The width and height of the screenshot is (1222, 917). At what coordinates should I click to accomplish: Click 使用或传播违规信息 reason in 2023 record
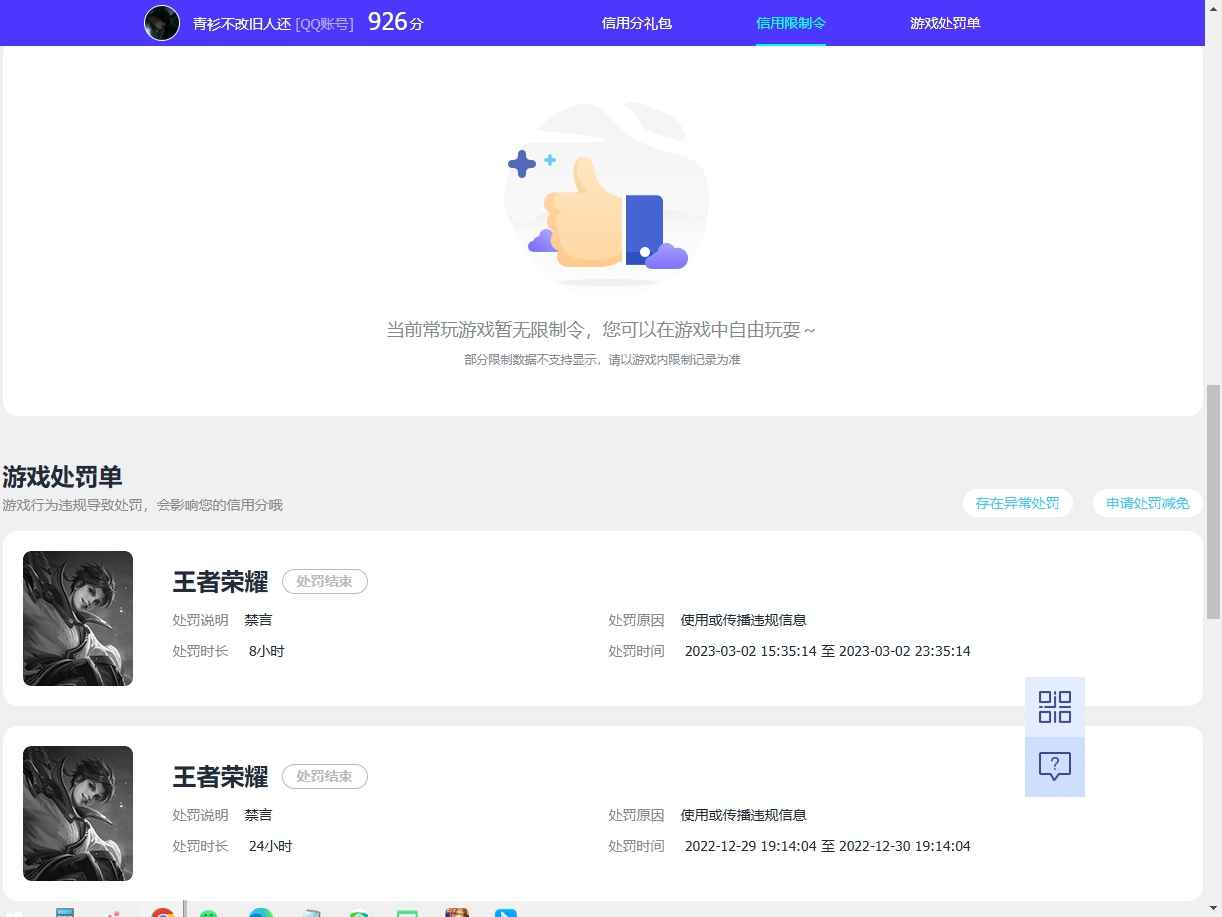click(x=743, y=620)
